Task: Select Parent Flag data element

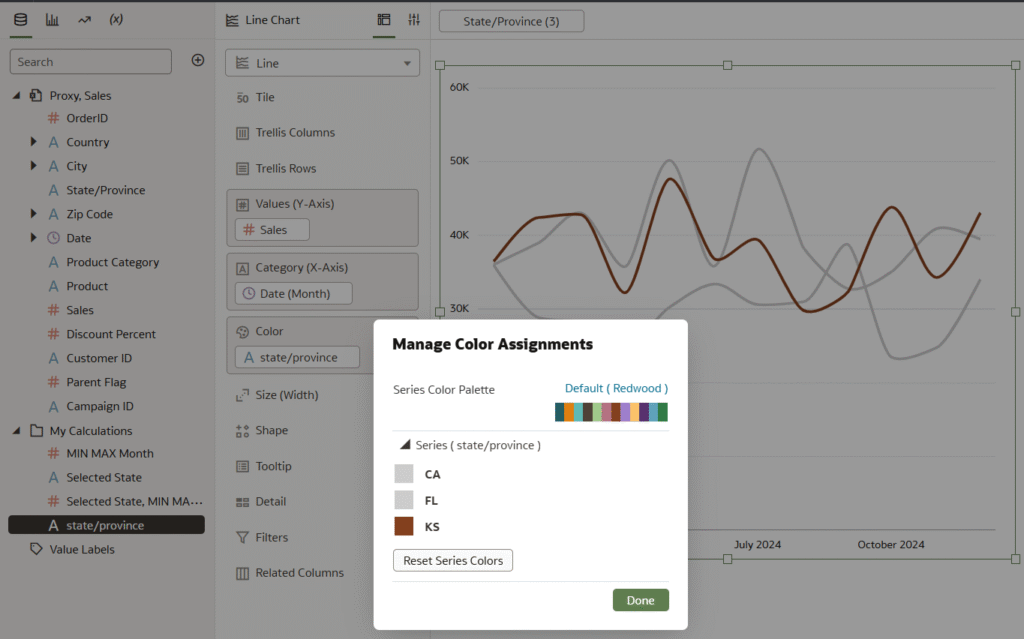Action: pos(96,382)
